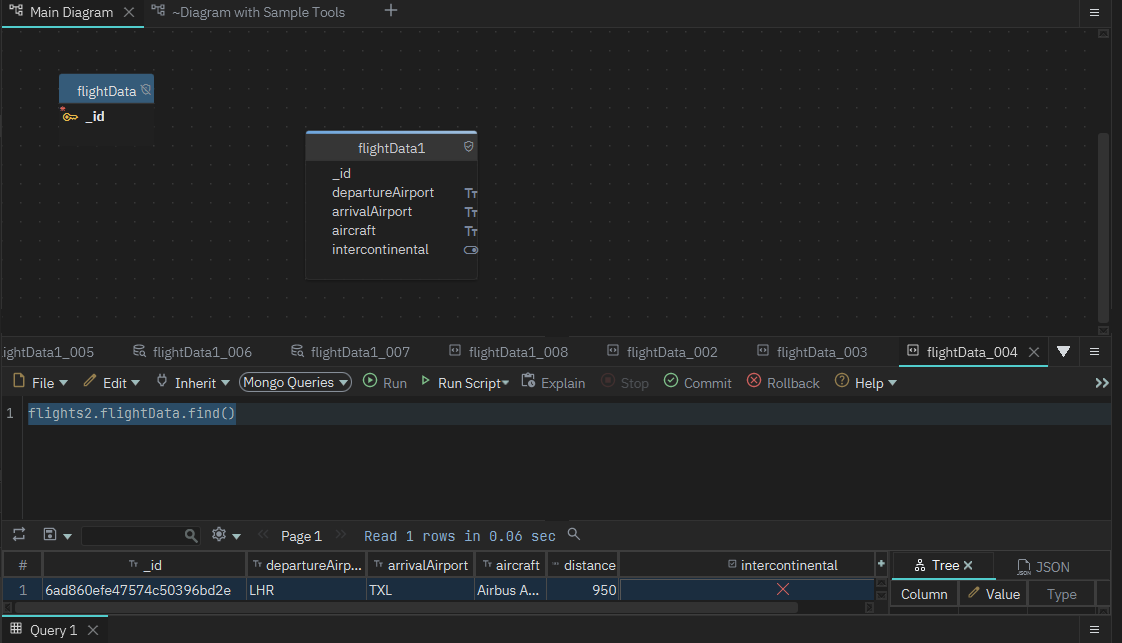The height and width of the screenshot is (643, 1122).
Task: Show hidden tabs list with triangle dropdown
Action: point(1063,351)
